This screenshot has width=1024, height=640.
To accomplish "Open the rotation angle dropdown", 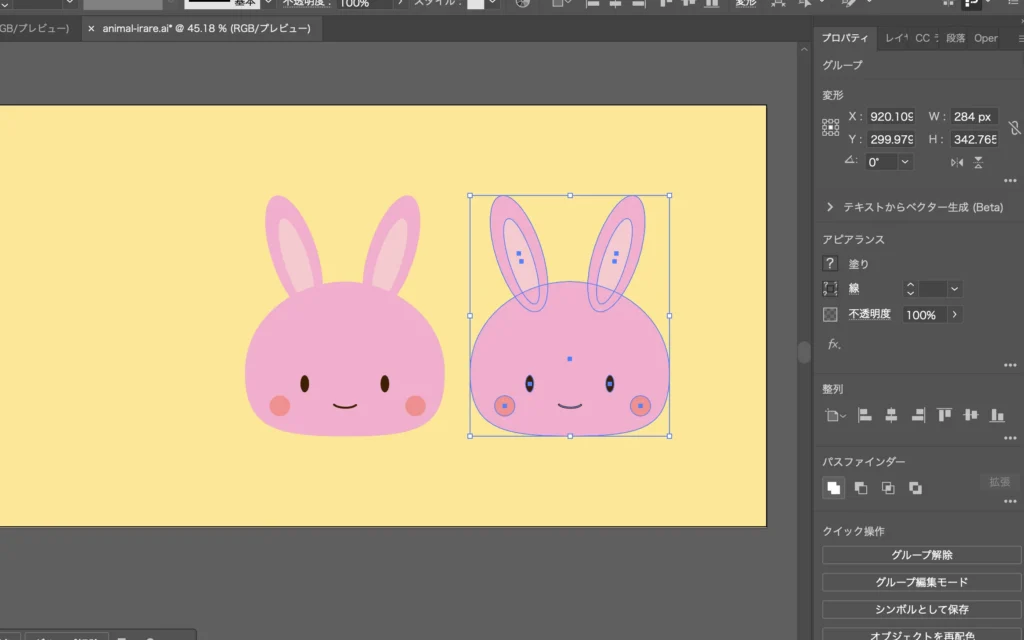I will [905, 162].
